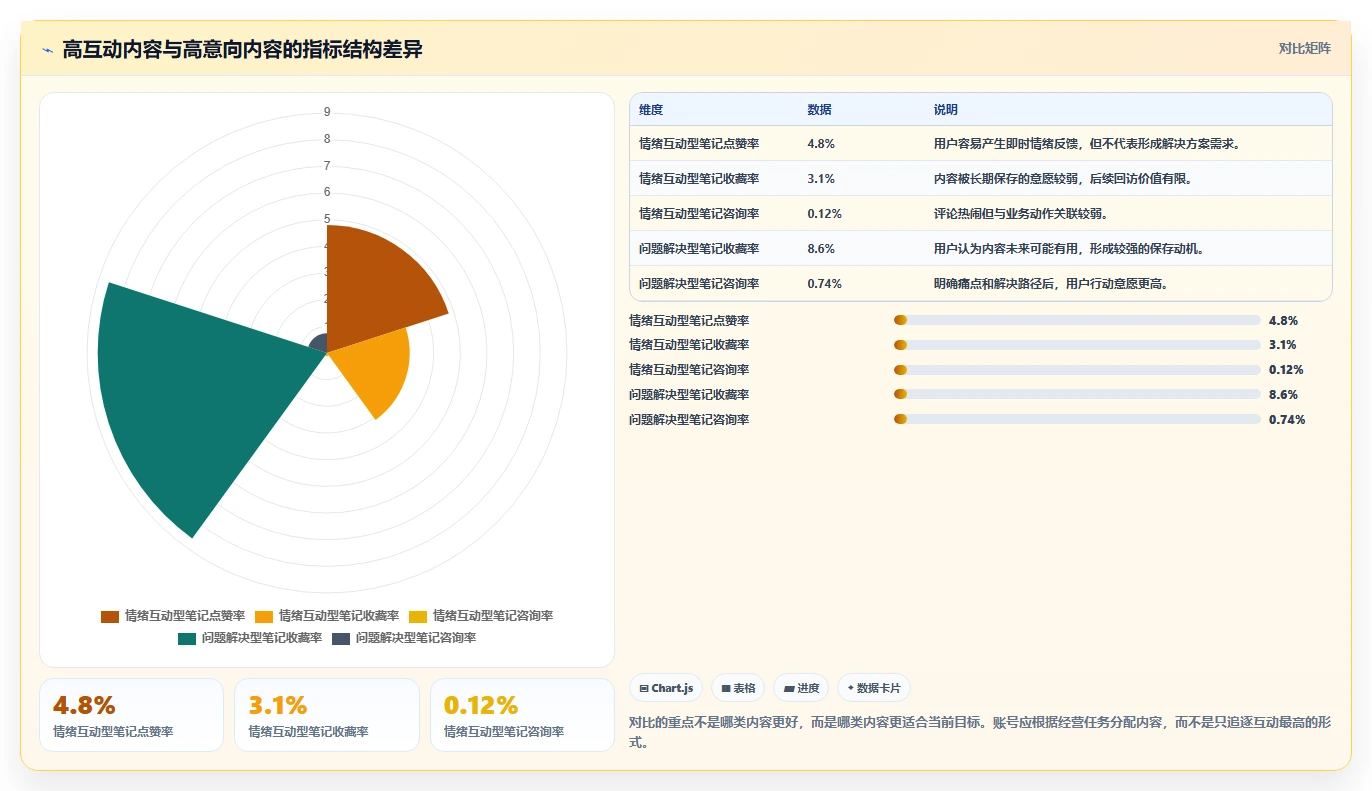The image size is (1372, 791).
Task: Toggle legend swatch for 问题解决型笔记咨询率
Action: click(341, 638)
